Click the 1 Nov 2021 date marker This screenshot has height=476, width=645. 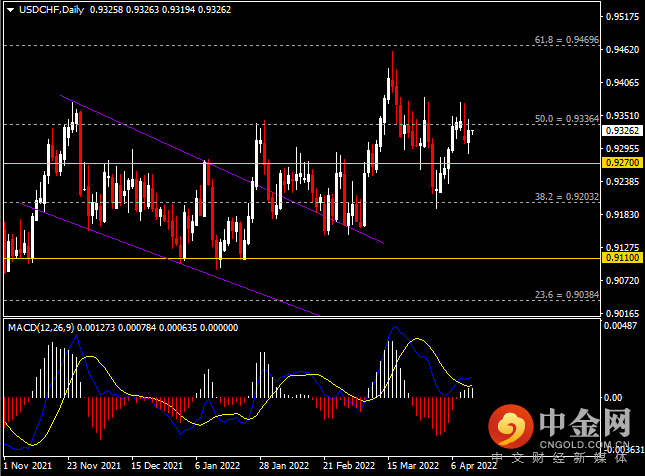click(x=28, y=466)
